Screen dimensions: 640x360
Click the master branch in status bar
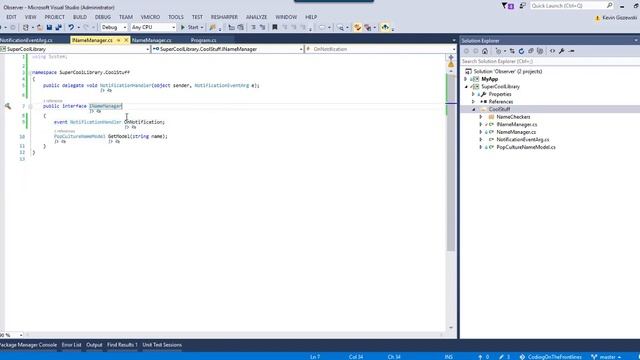tap(607, 357)
